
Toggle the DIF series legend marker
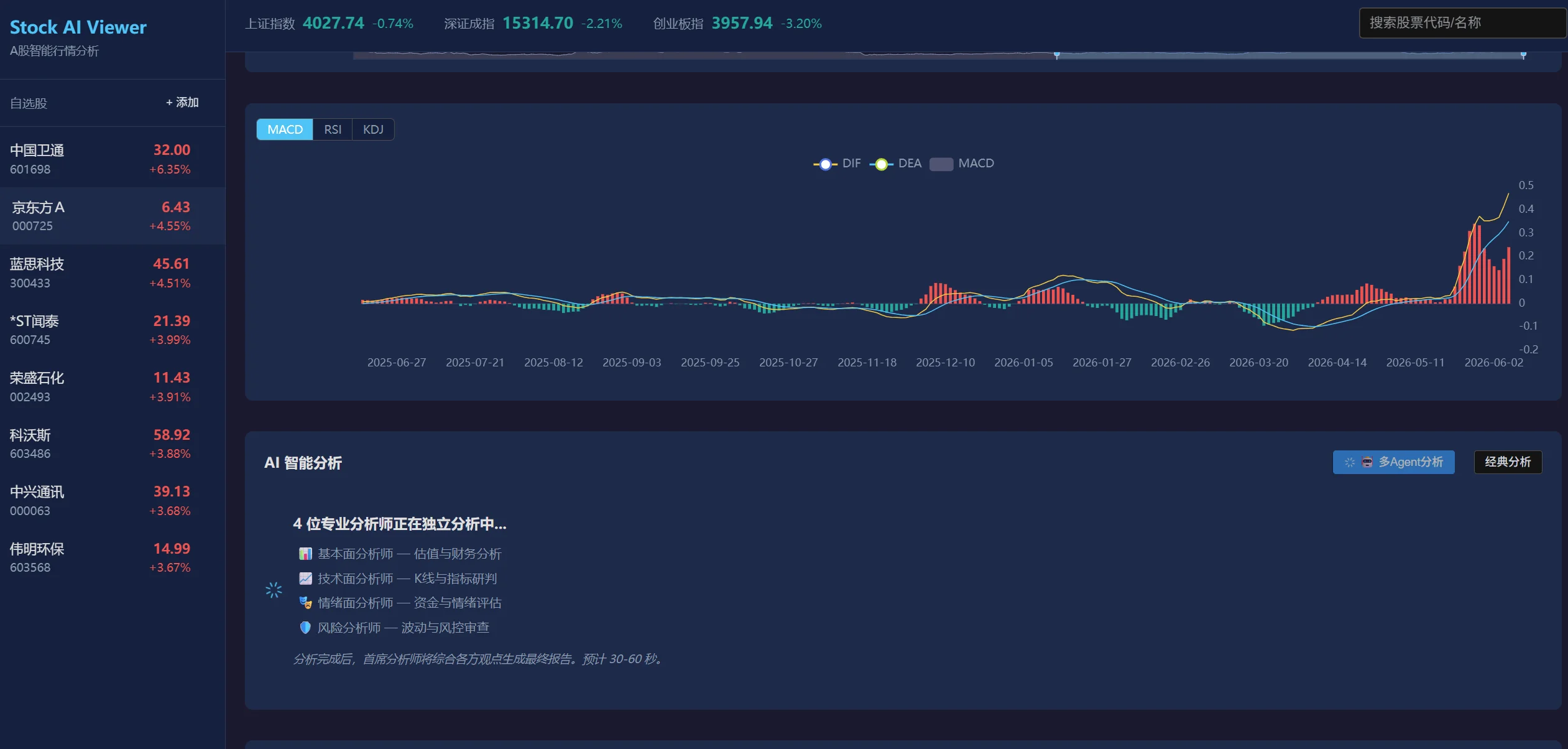tap(825, 164)
